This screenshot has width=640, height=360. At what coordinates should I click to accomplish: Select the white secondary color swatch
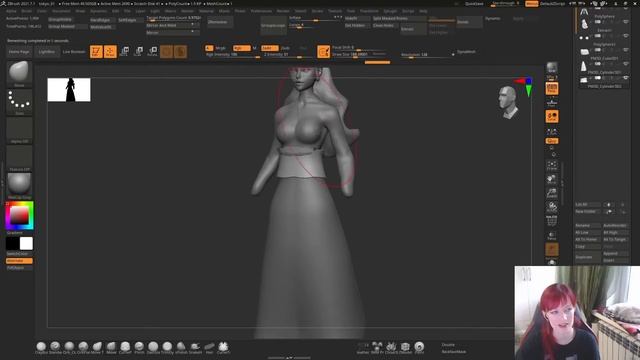(x=26, y=244)
